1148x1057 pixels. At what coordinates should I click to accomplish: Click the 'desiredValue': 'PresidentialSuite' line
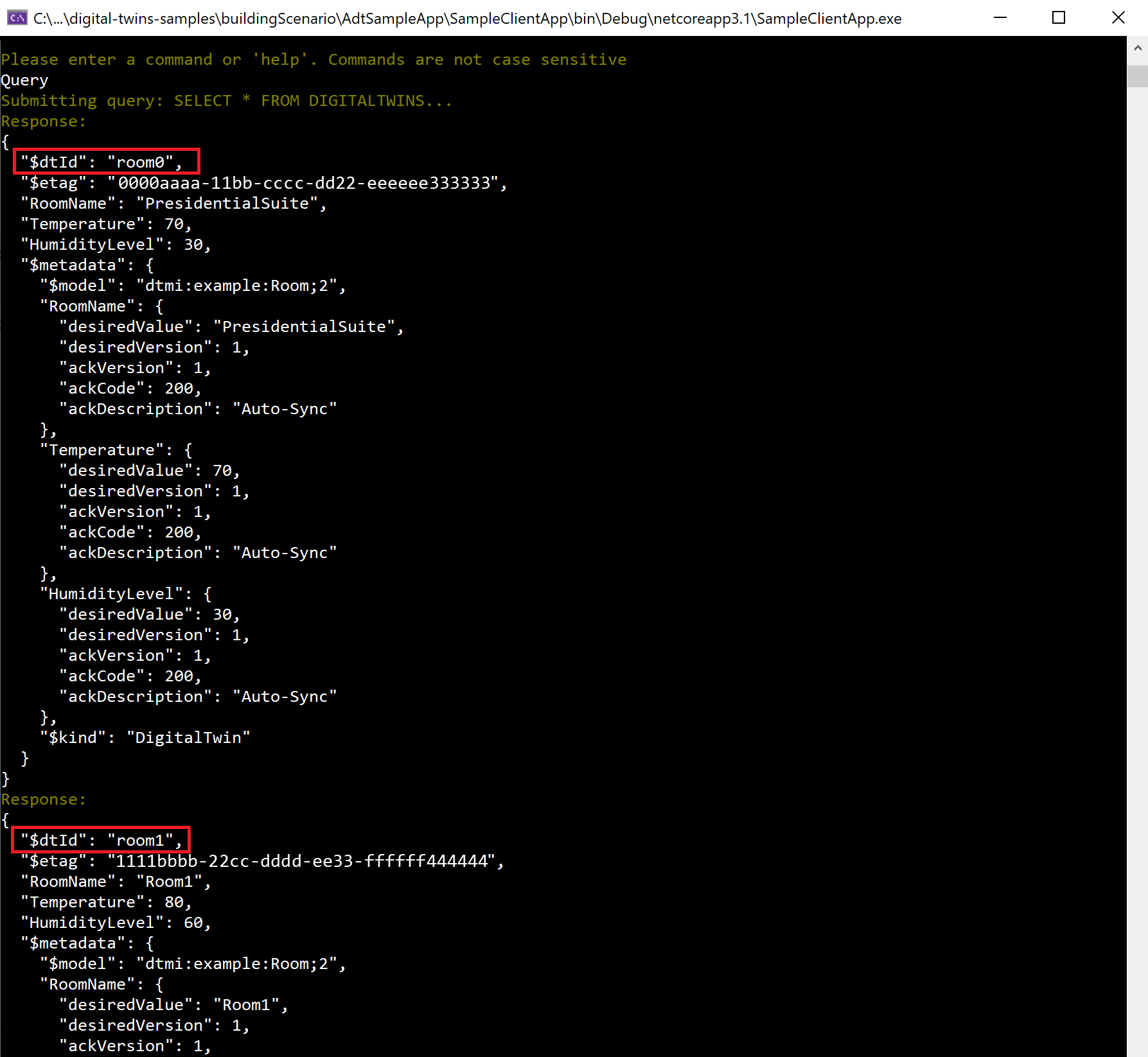click(x=231, y=327)
